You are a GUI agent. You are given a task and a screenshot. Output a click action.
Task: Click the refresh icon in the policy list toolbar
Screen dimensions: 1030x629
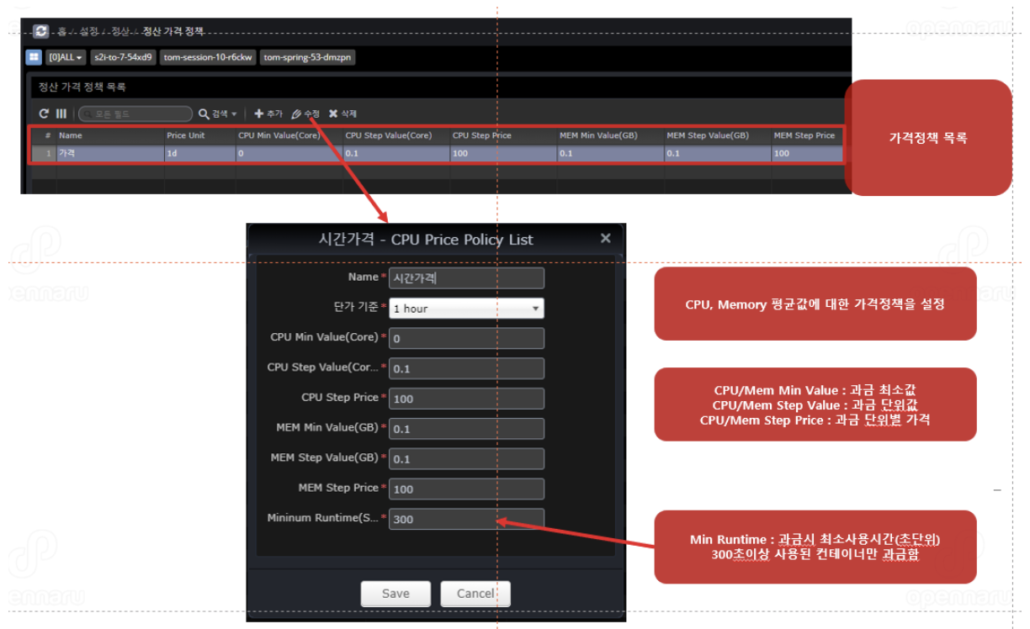[44, 113]
